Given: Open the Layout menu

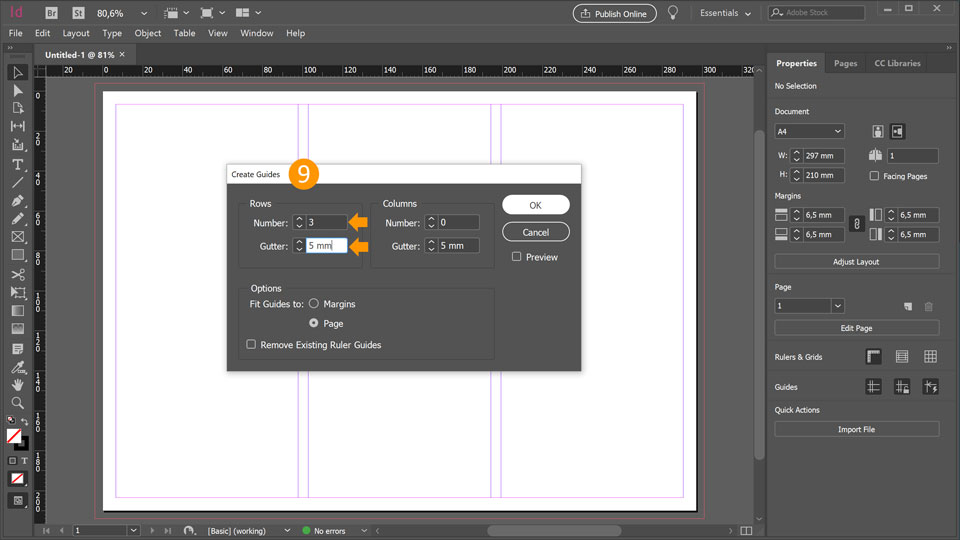Looking at the screenshot, I should click(76, 33).
